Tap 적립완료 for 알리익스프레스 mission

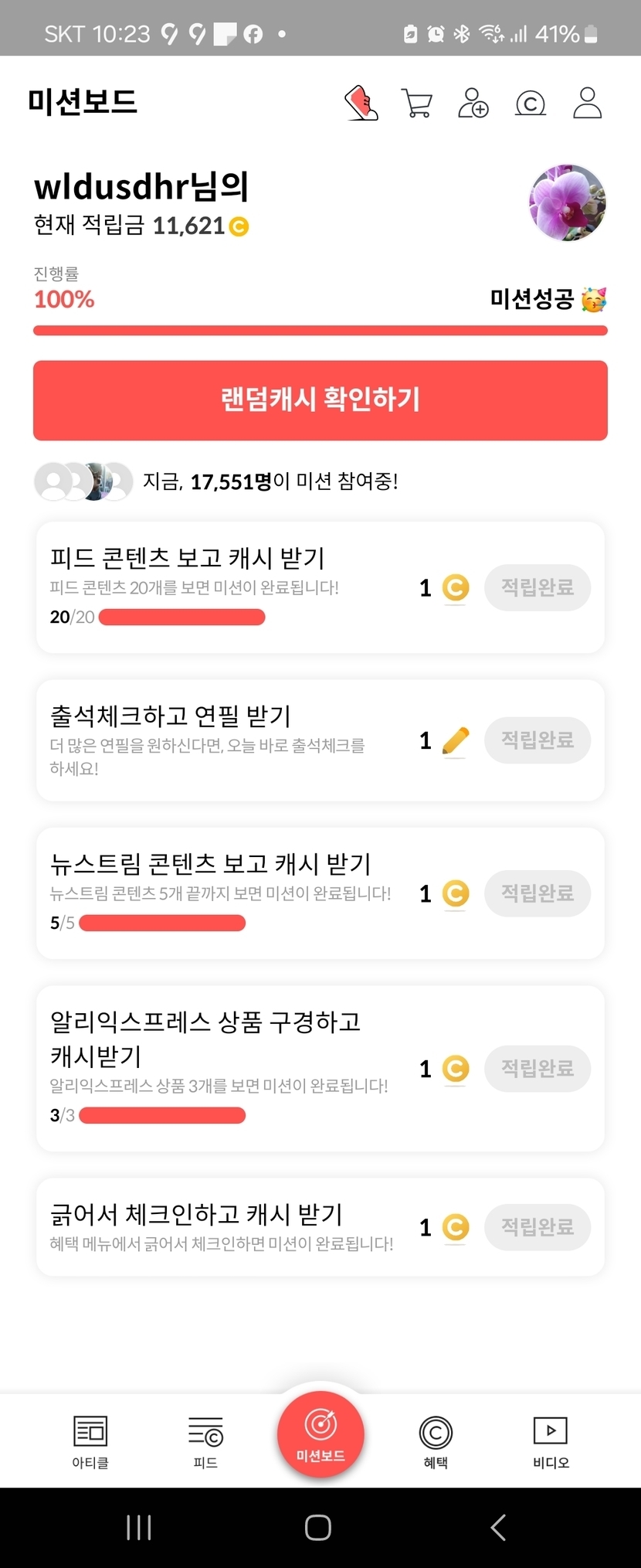point(538,1069)
